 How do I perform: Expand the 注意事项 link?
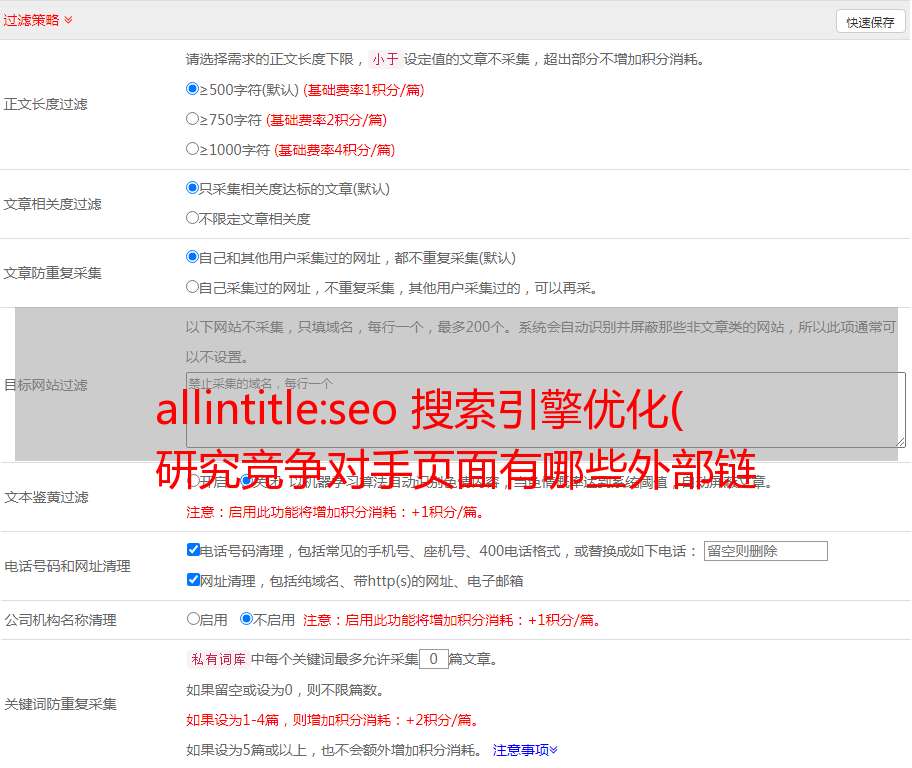pos(525,750)
